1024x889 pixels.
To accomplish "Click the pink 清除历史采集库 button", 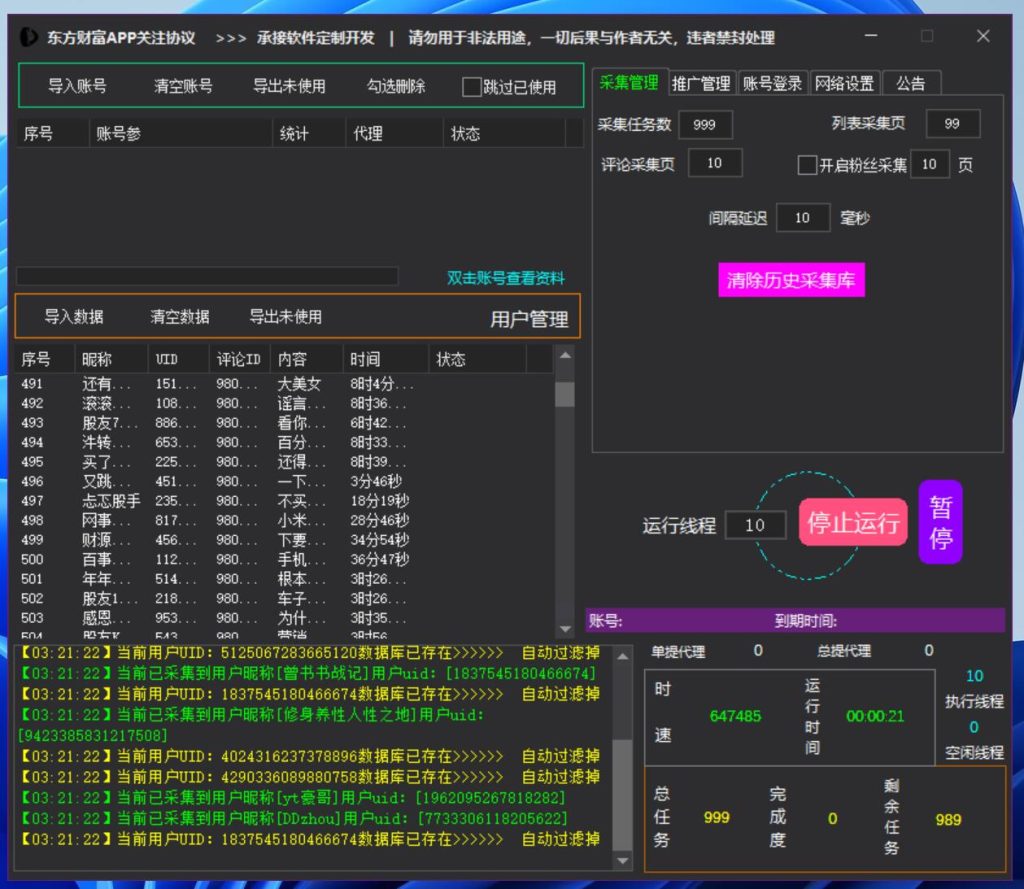I will coord(791,280).
